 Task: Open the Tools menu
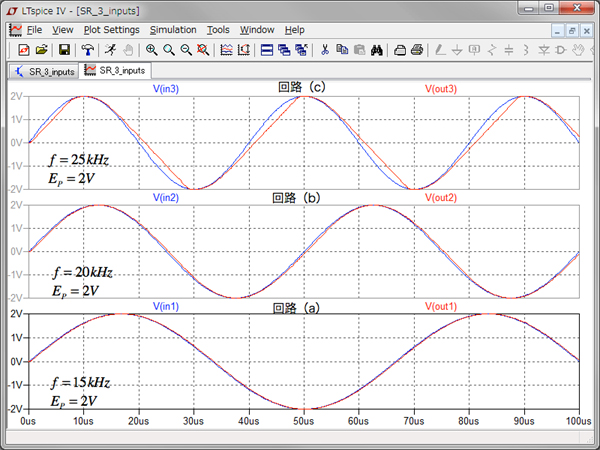click(218, 30)
